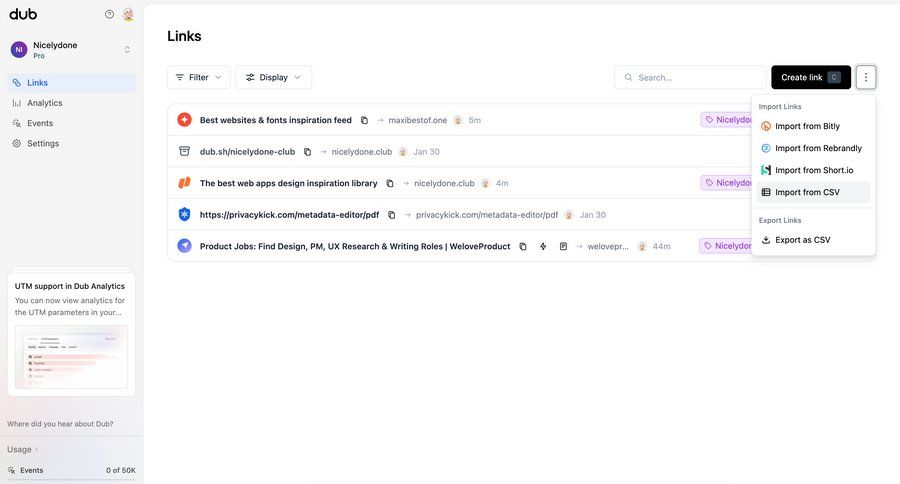The image size is (900, 484).
Task: Open UTM support in Dub Analytics card
Action: coord(71,333)
